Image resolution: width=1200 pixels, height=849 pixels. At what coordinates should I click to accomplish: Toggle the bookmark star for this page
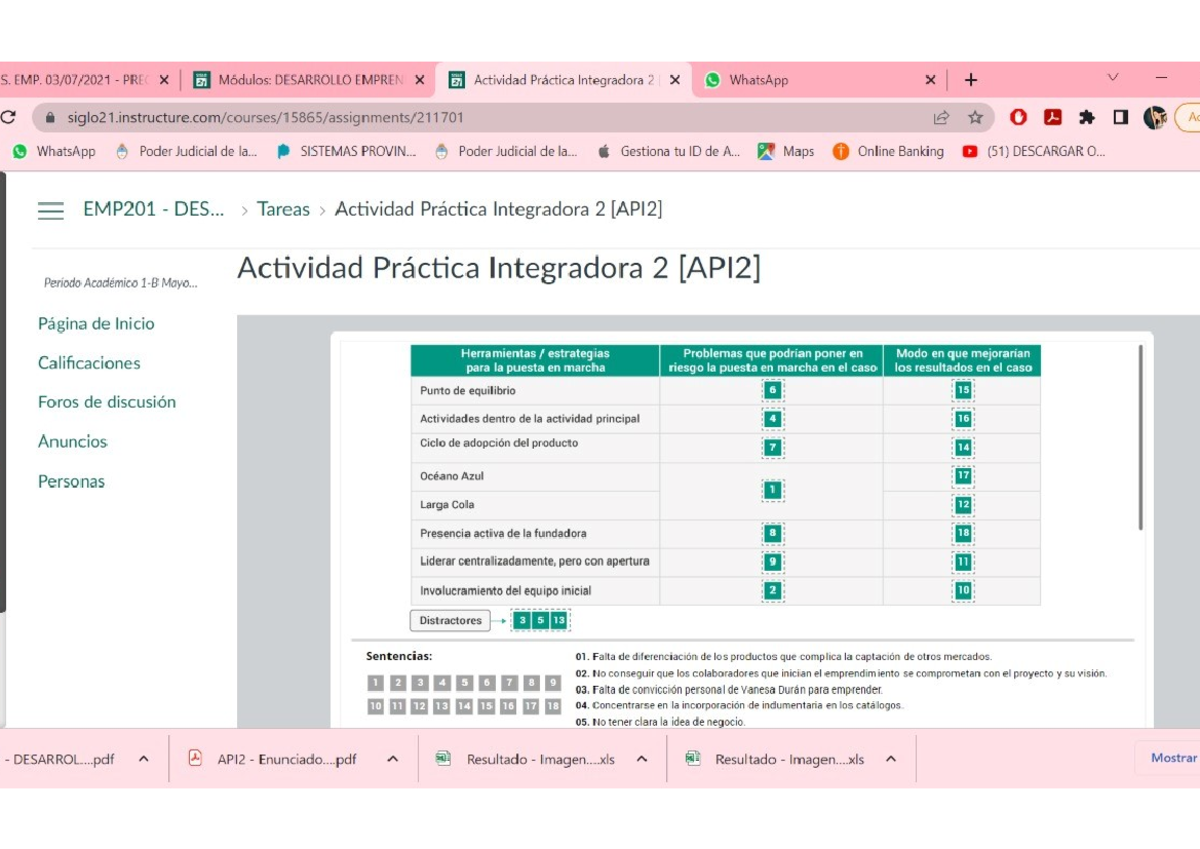975,117
